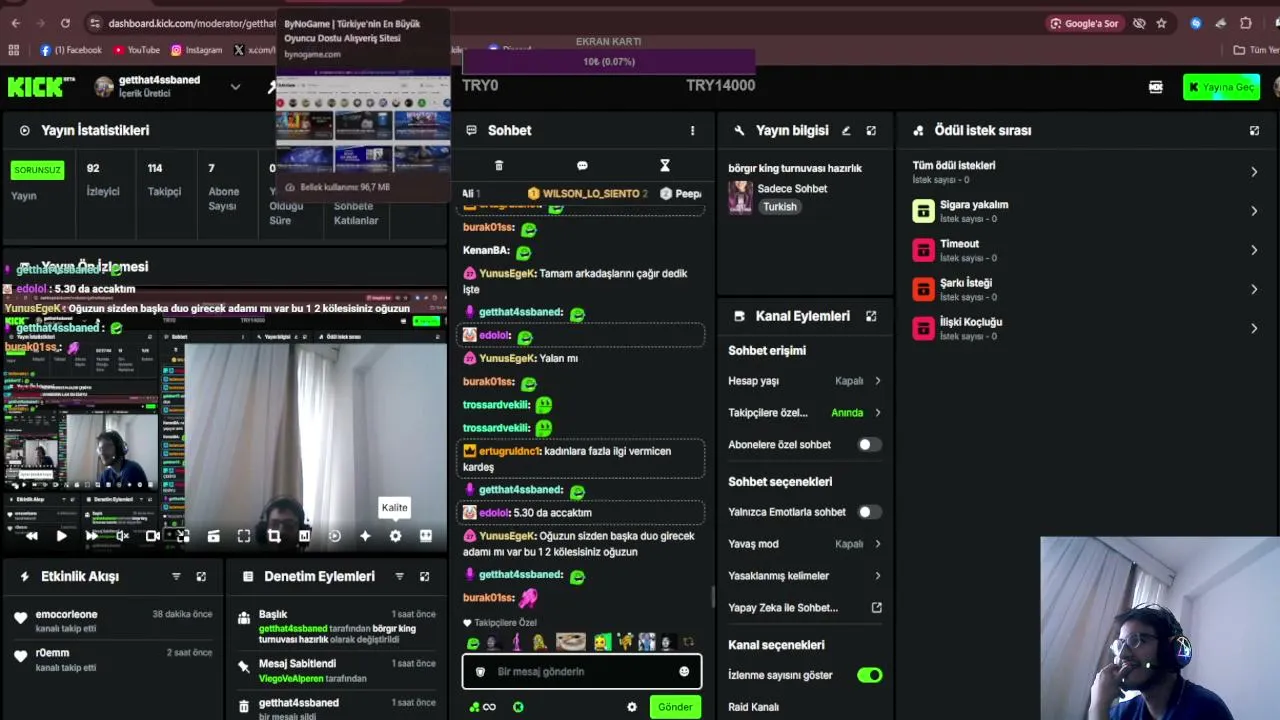Open Takipçilere özel setting
Image resolution: width=1280 pixels, height=720 pixels.
coord(805,413)
